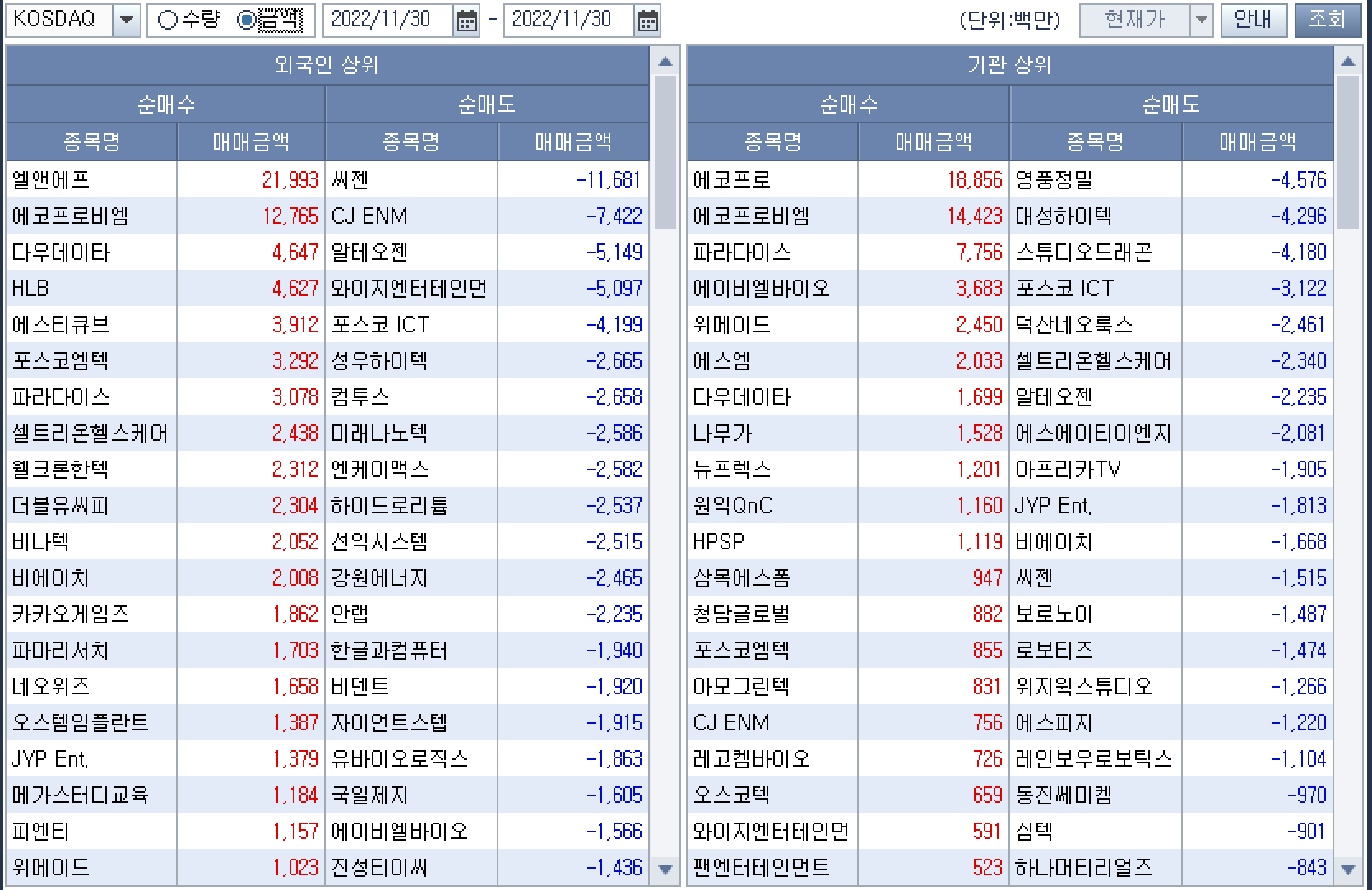This screenshot has height=890, width=1372.
Task: Select 영풍정밀 in institution net-sell list
Action: pyautogui.click(x=1054, y=179)
